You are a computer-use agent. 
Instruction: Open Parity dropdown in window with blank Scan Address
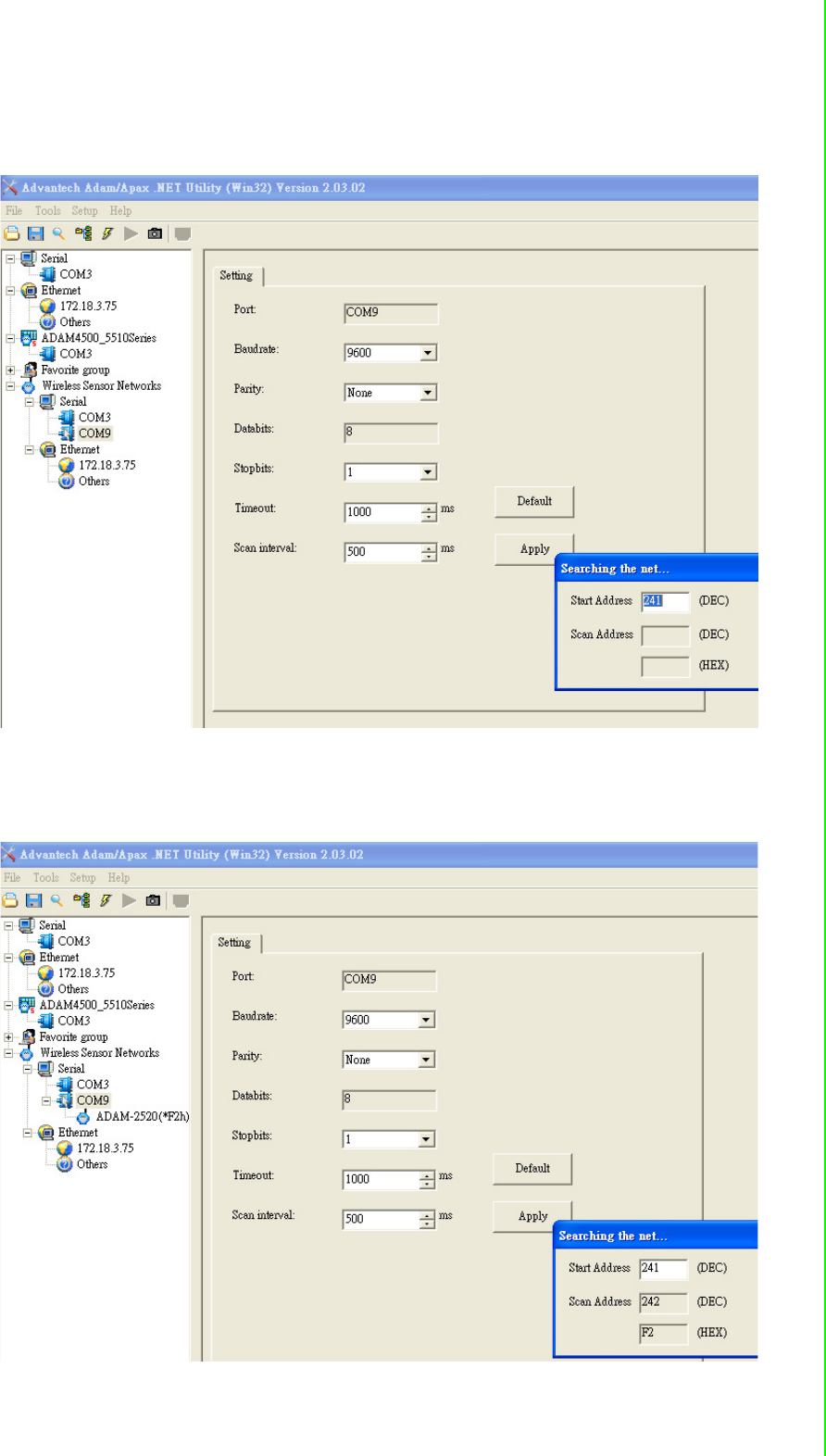(428, 393)
